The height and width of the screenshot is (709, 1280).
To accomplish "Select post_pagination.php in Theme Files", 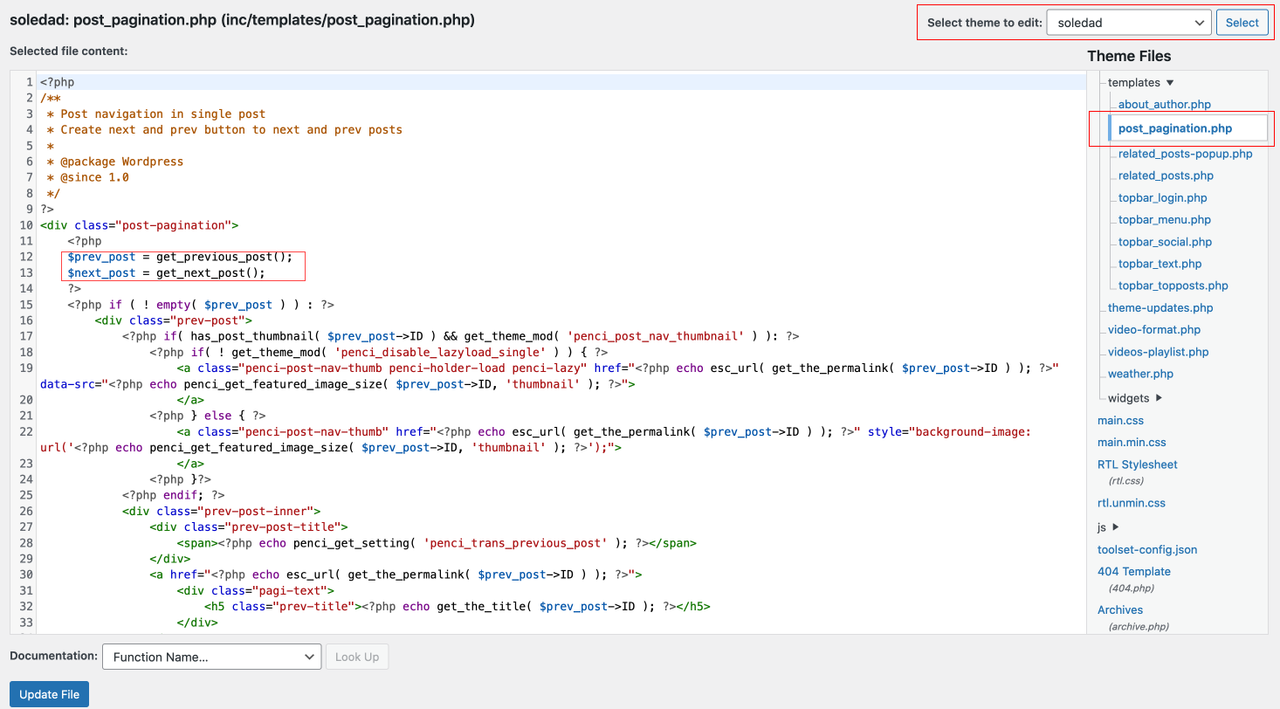I will (x=1175, y=128).
